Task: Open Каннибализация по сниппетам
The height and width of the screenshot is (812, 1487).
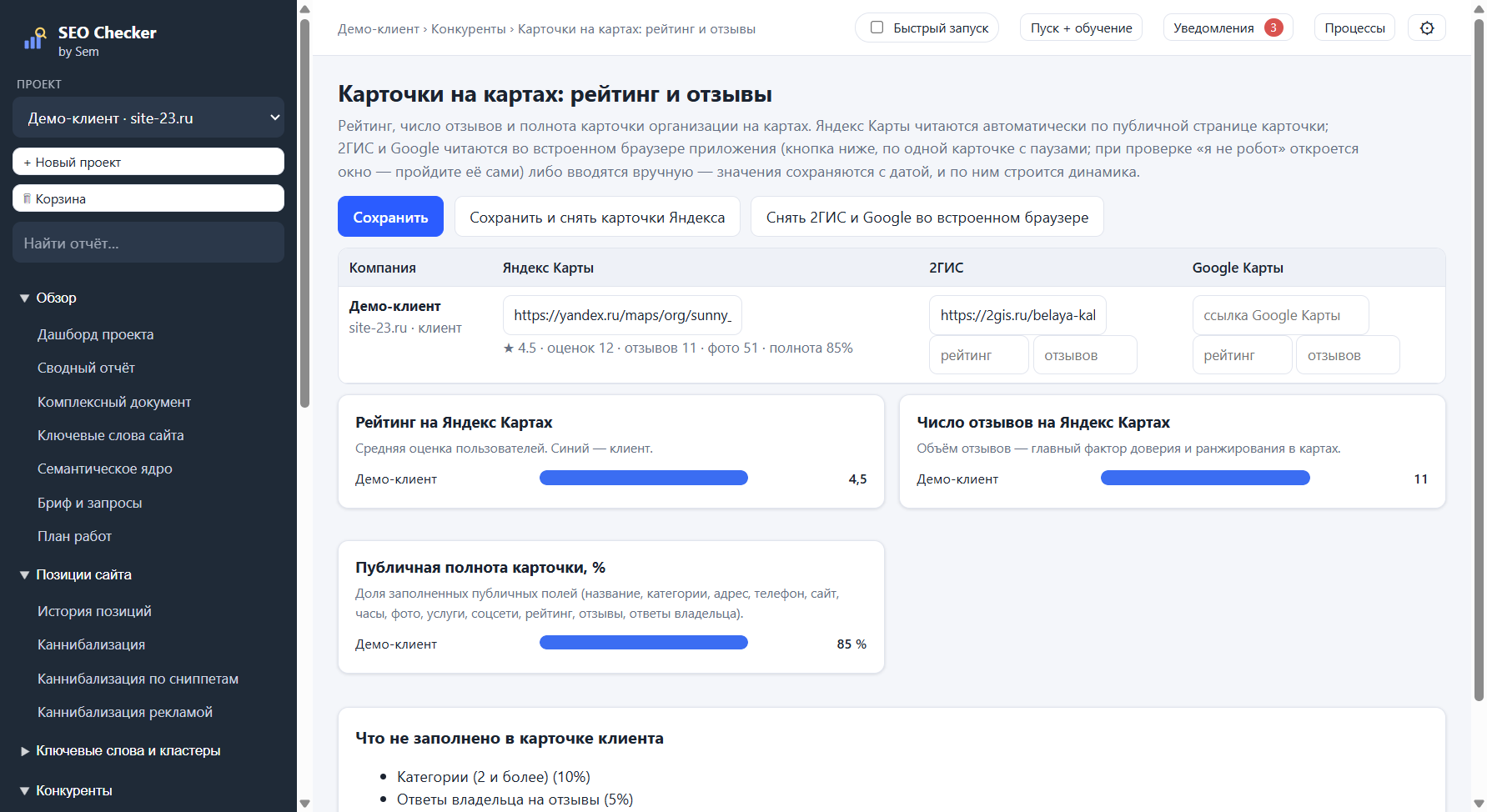Action: point(138,679)
